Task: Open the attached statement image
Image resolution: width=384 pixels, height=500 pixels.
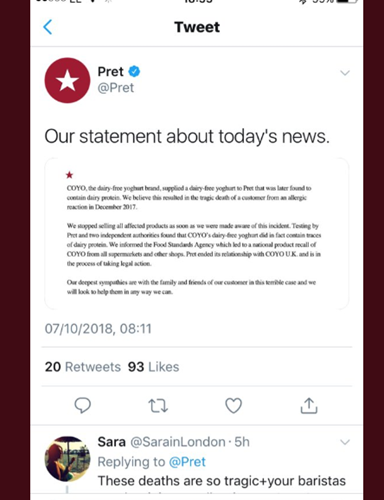Action: tap(197, 234)
